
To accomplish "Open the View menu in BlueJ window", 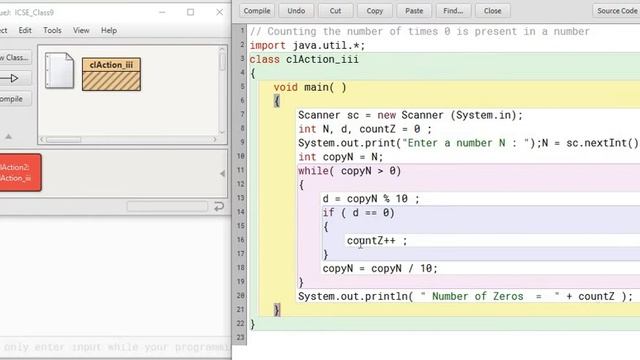I will [81, 30].
